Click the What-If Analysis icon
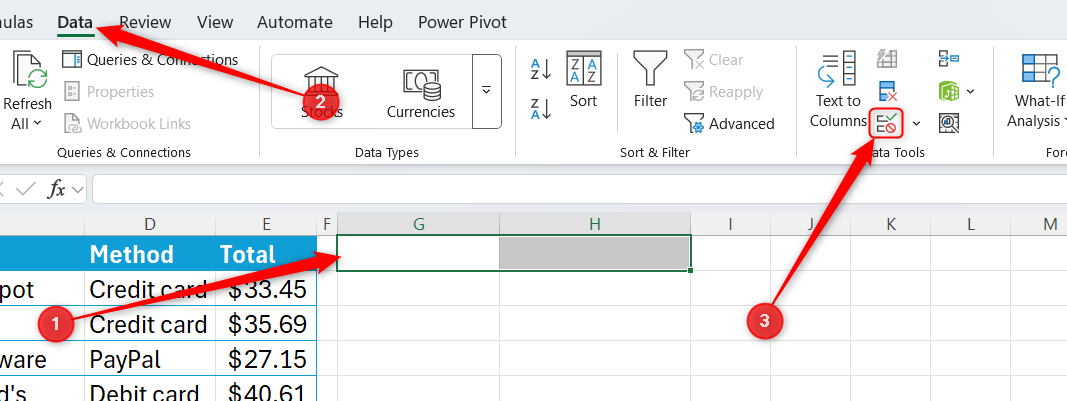The height and width of the screenshot is (401, 1067). [x=1040, y=70]
